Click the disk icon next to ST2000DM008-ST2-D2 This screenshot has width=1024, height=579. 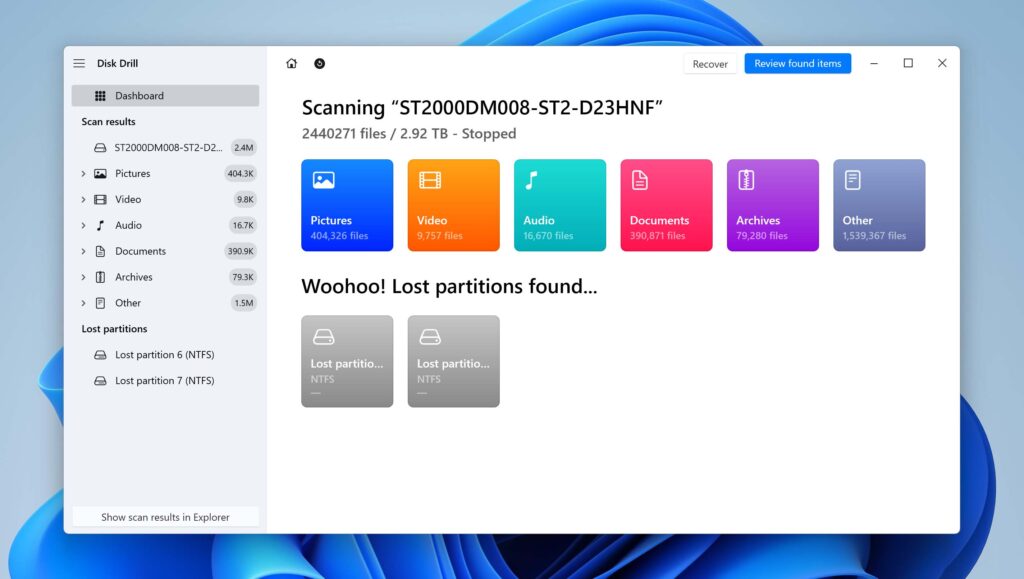click(102, 147)
